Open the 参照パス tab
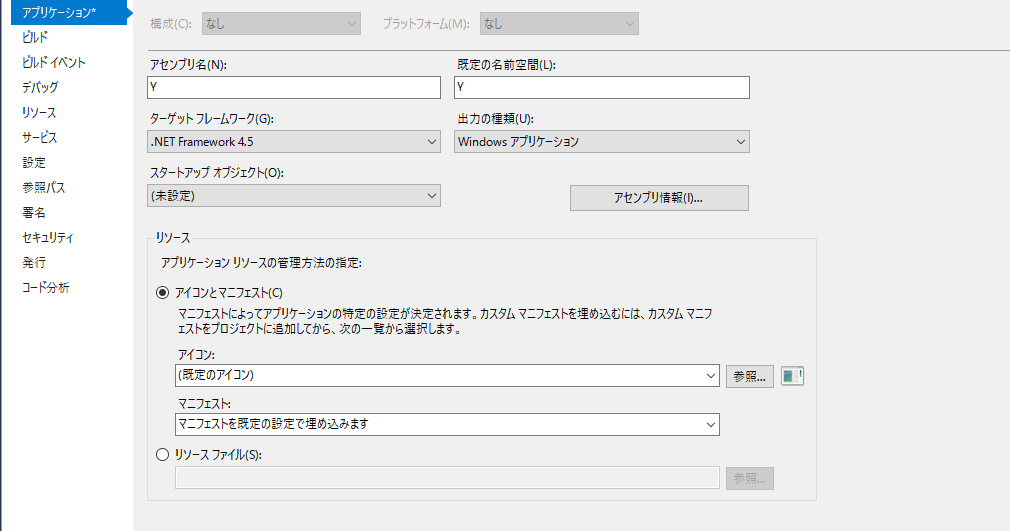The height and width of the screenshot is (531, 1010). (43, 188)
